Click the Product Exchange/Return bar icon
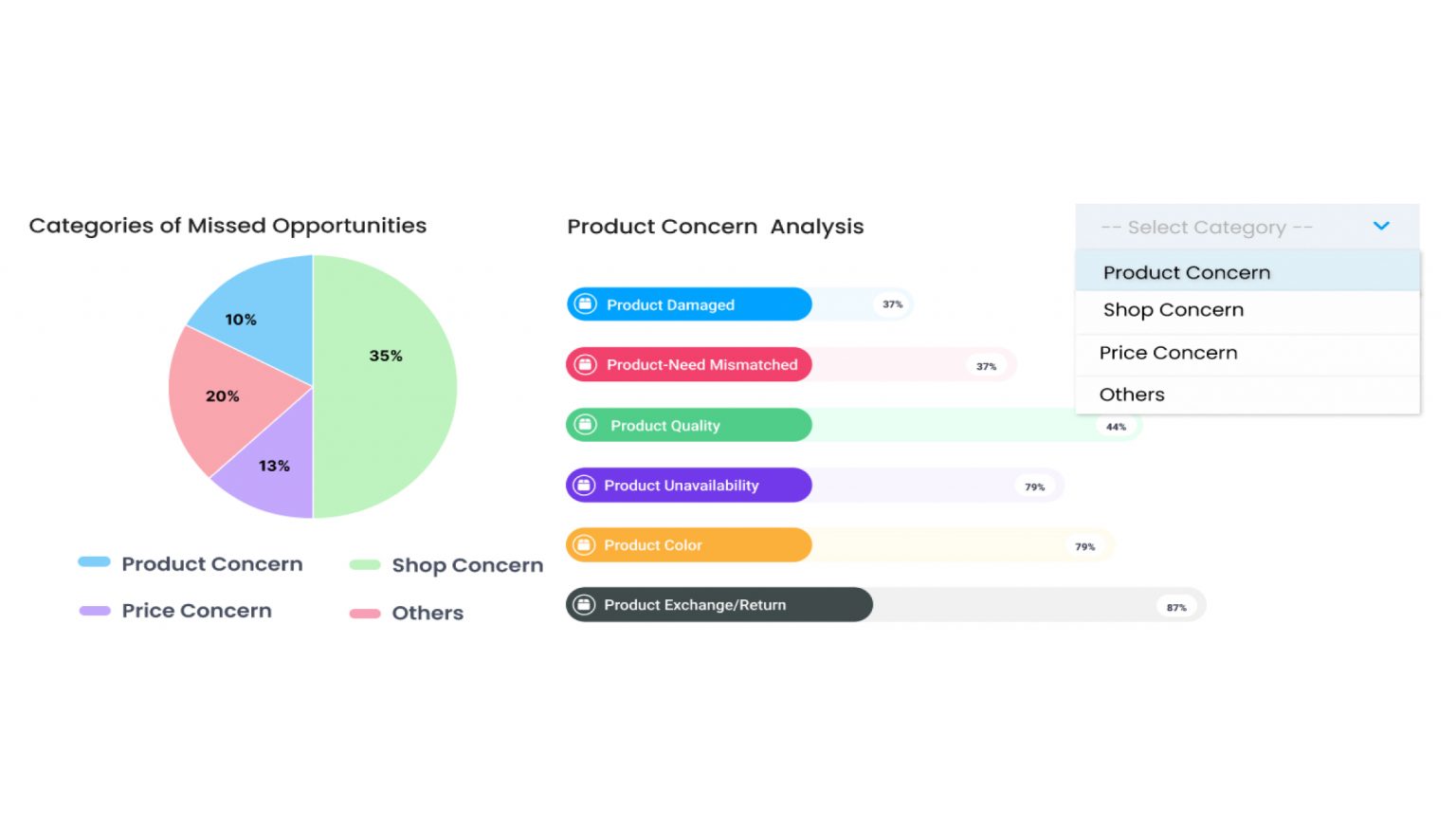The width and height of the screenshot is (1456, 826). click(x=585, y=604)
